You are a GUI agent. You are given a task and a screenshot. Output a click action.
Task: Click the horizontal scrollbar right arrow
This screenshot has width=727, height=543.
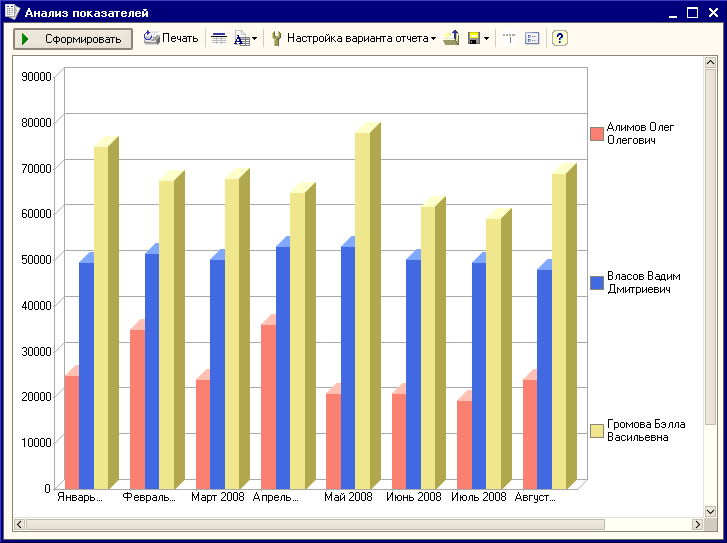(x=697, y=524)
